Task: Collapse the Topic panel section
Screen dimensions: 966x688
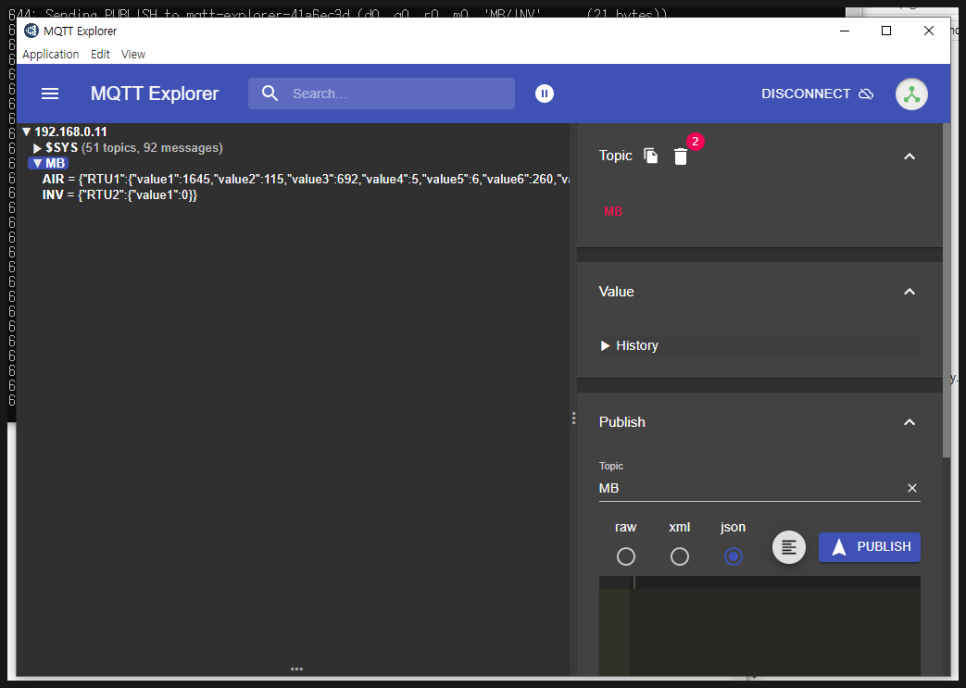Action: coord(909,156)
